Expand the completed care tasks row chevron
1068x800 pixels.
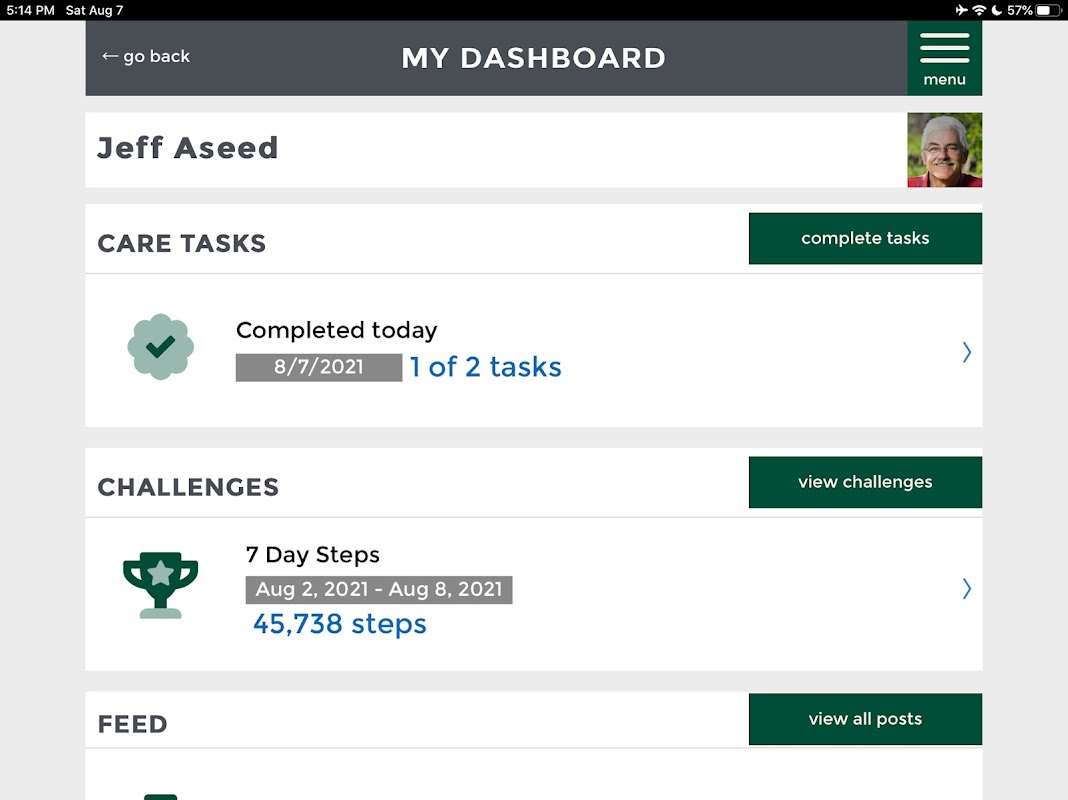point(966,352)
